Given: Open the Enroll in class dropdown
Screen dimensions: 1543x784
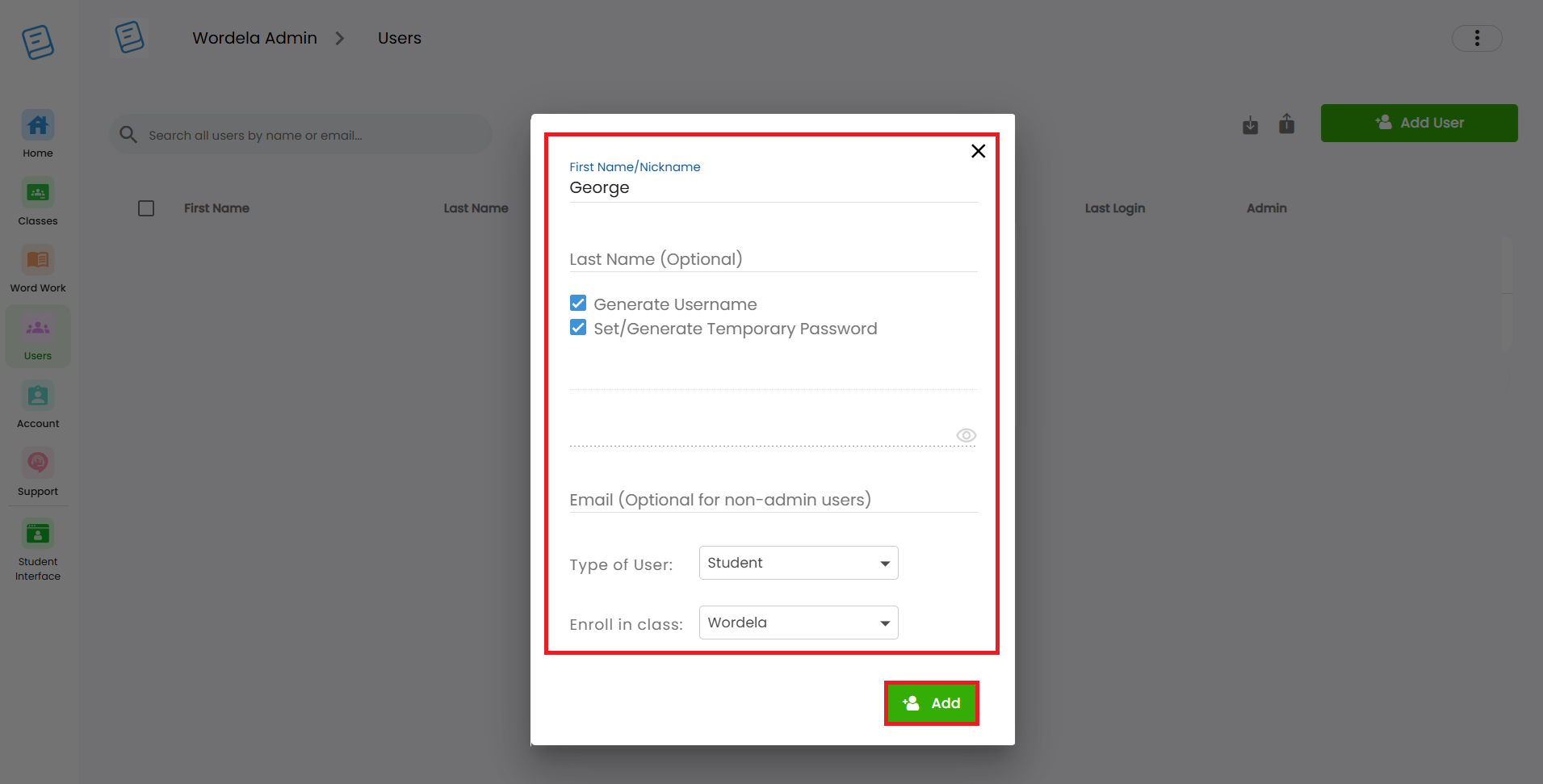Looking at the screenshot, I should 799,623.
